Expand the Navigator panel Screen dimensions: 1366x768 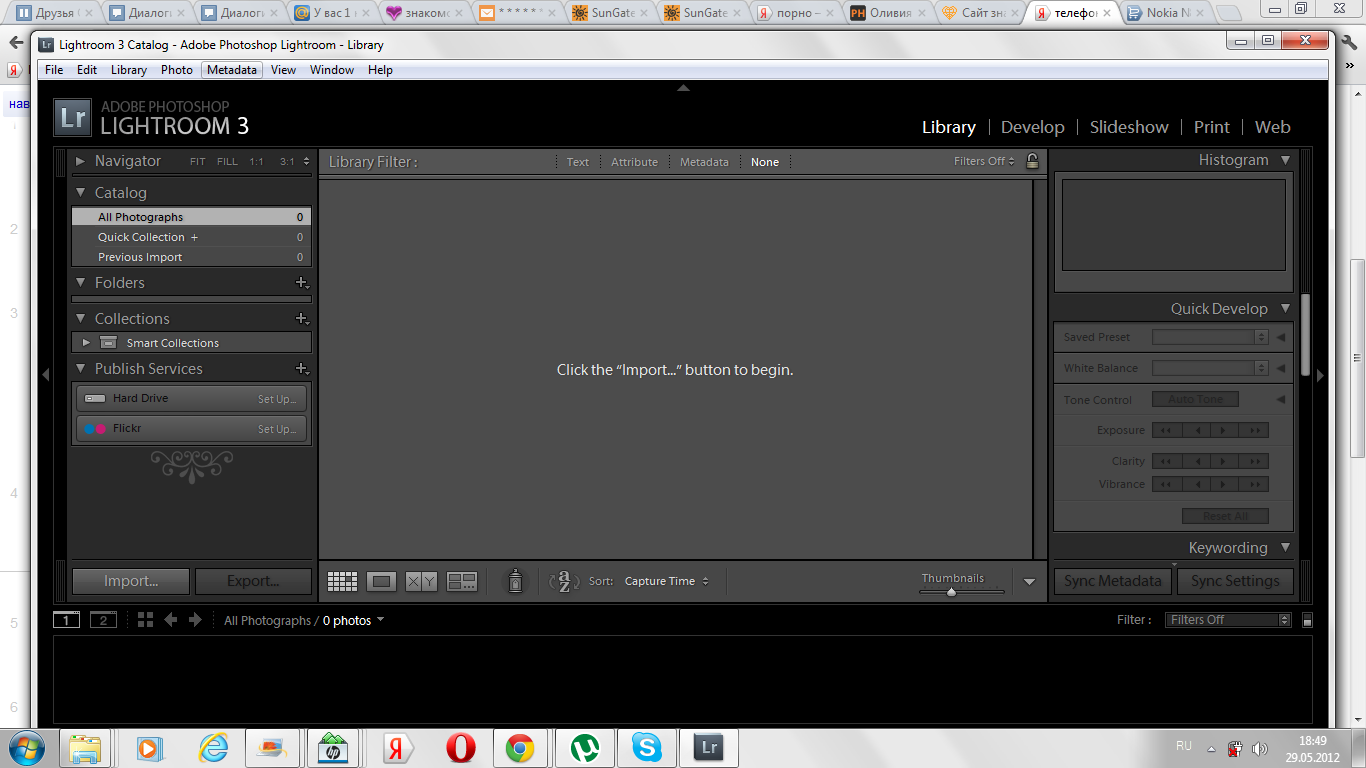(x=81, y=161)
